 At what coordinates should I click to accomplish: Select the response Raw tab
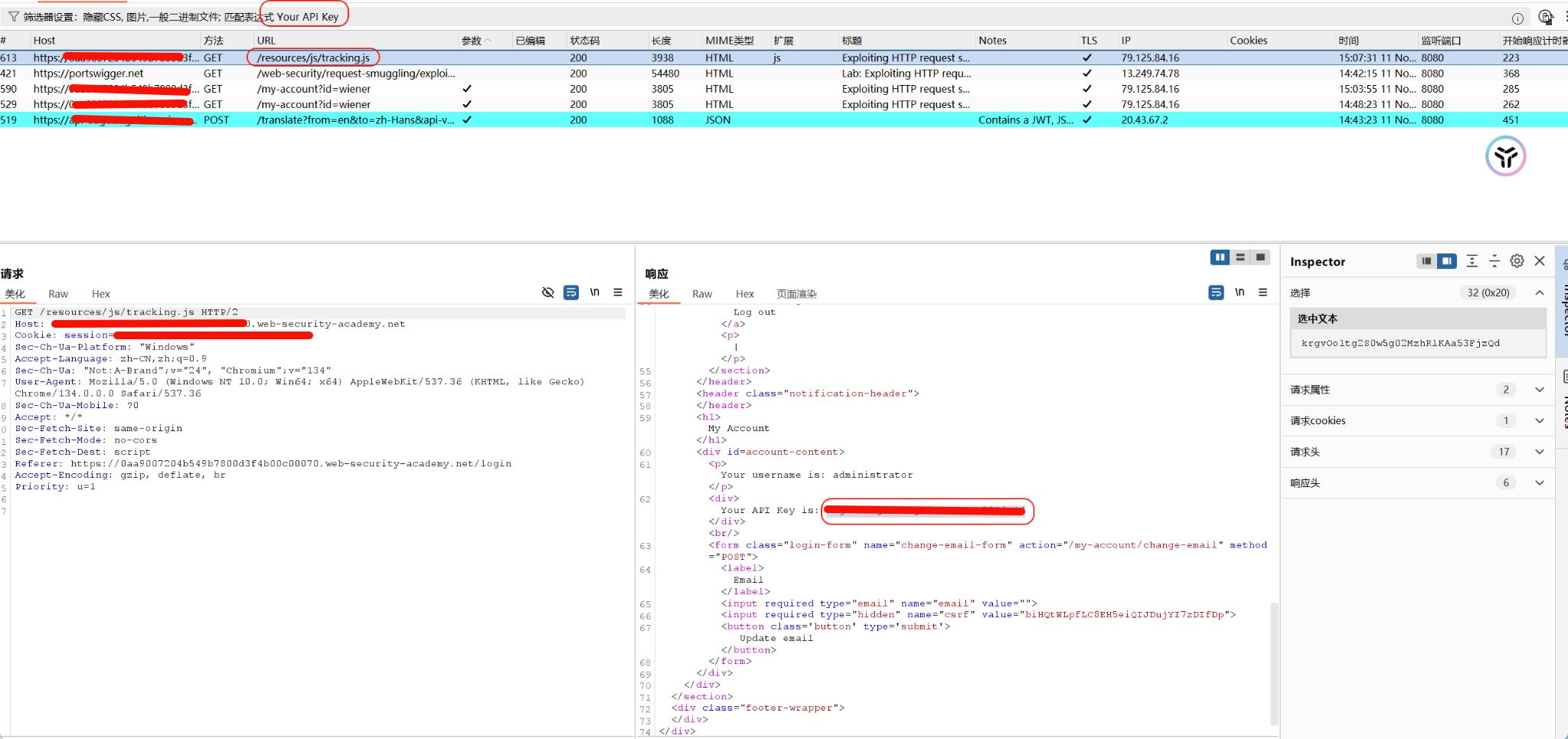tap(702, 294)
